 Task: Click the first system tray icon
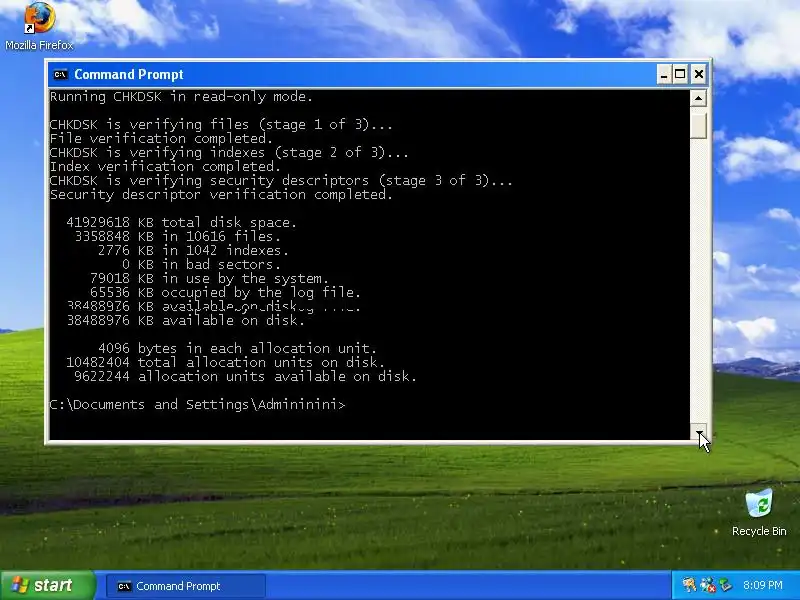(x=689, y=585)
